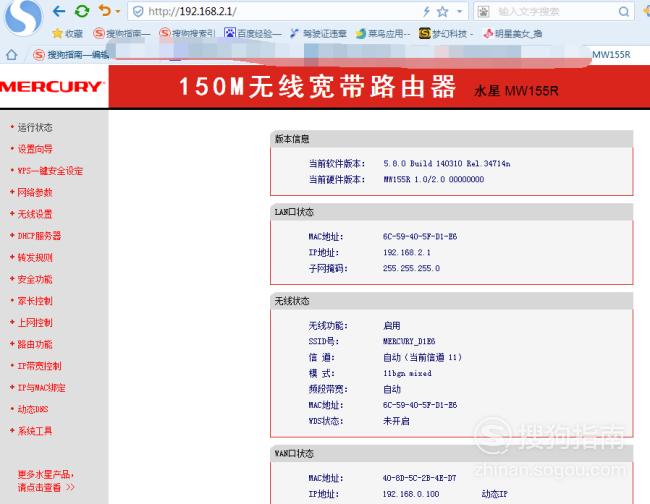Viewport: 650px width, 504px height.
Task: Expand 系统工具 menu section
Action: [x=35, y=431]
